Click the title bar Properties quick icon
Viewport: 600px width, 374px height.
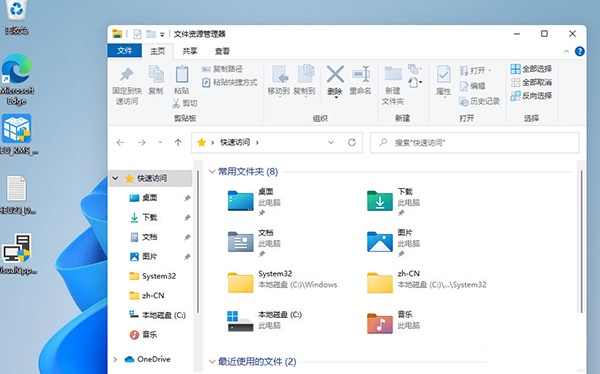click(x=137, y=34)
